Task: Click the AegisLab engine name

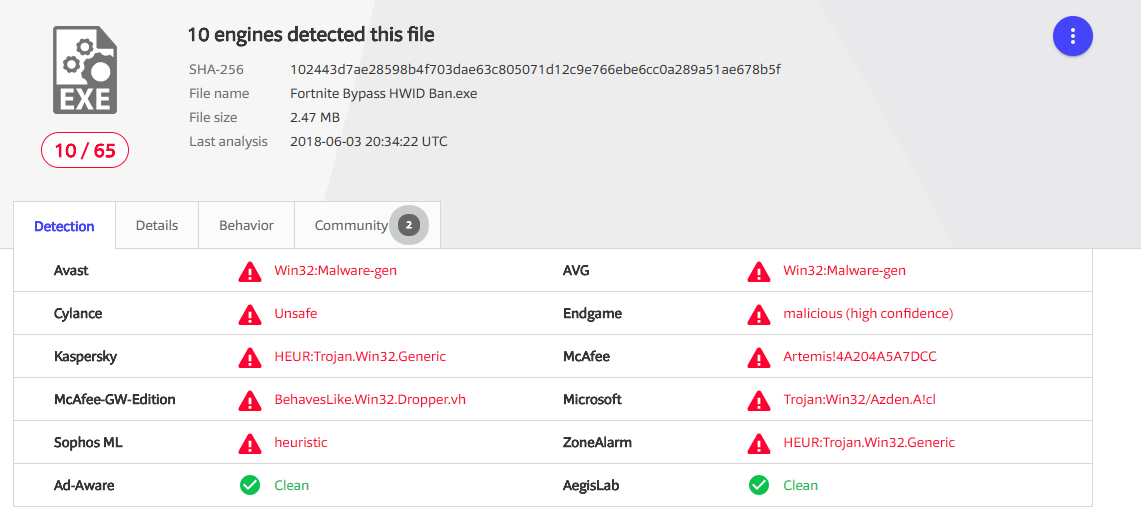Action: coord(590,485)
